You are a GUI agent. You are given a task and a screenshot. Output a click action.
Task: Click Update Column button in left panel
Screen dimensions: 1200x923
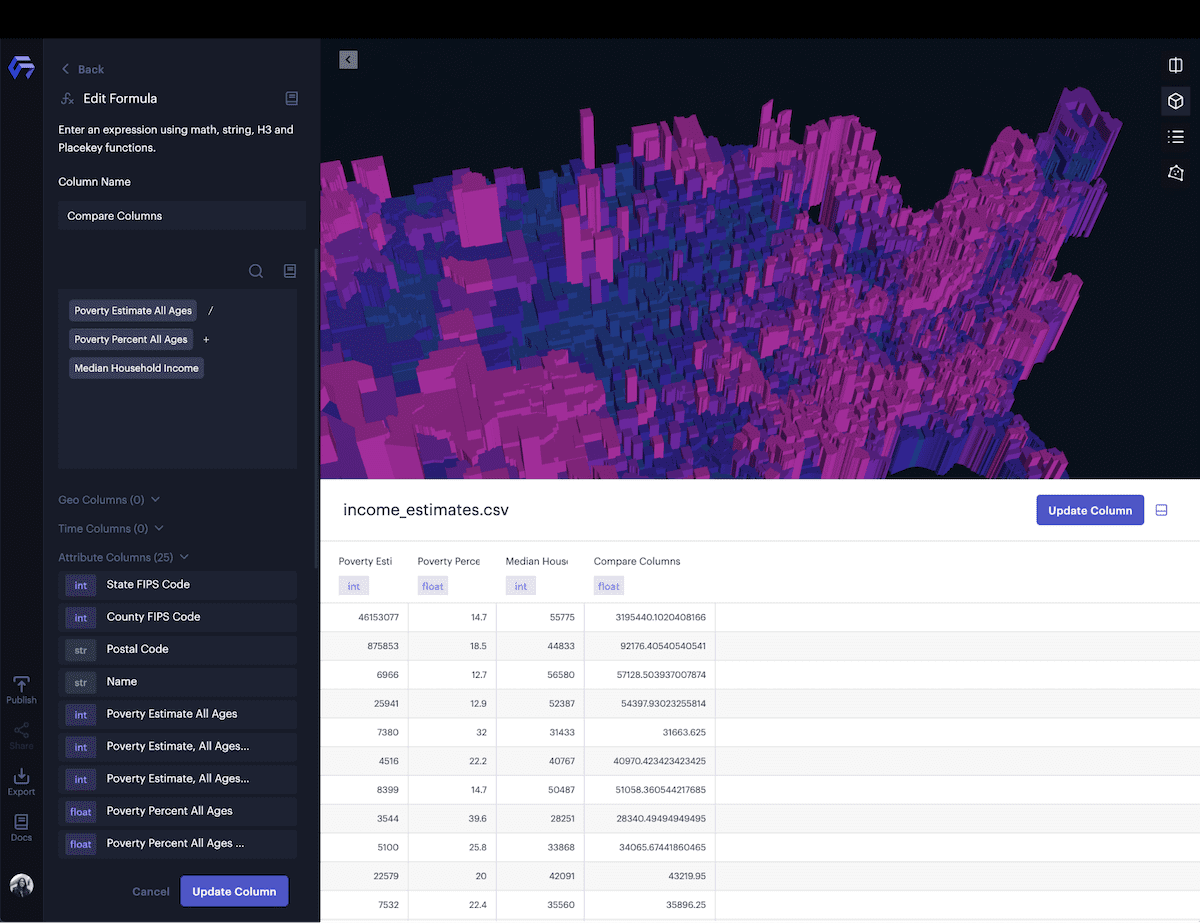[x=234, y=891]
